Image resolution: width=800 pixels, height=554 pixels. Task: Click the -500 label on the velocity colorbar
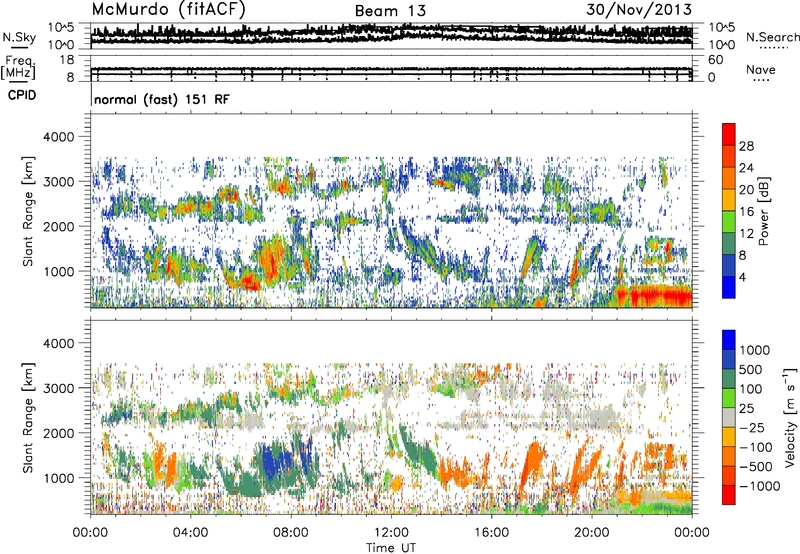(756, 466)
